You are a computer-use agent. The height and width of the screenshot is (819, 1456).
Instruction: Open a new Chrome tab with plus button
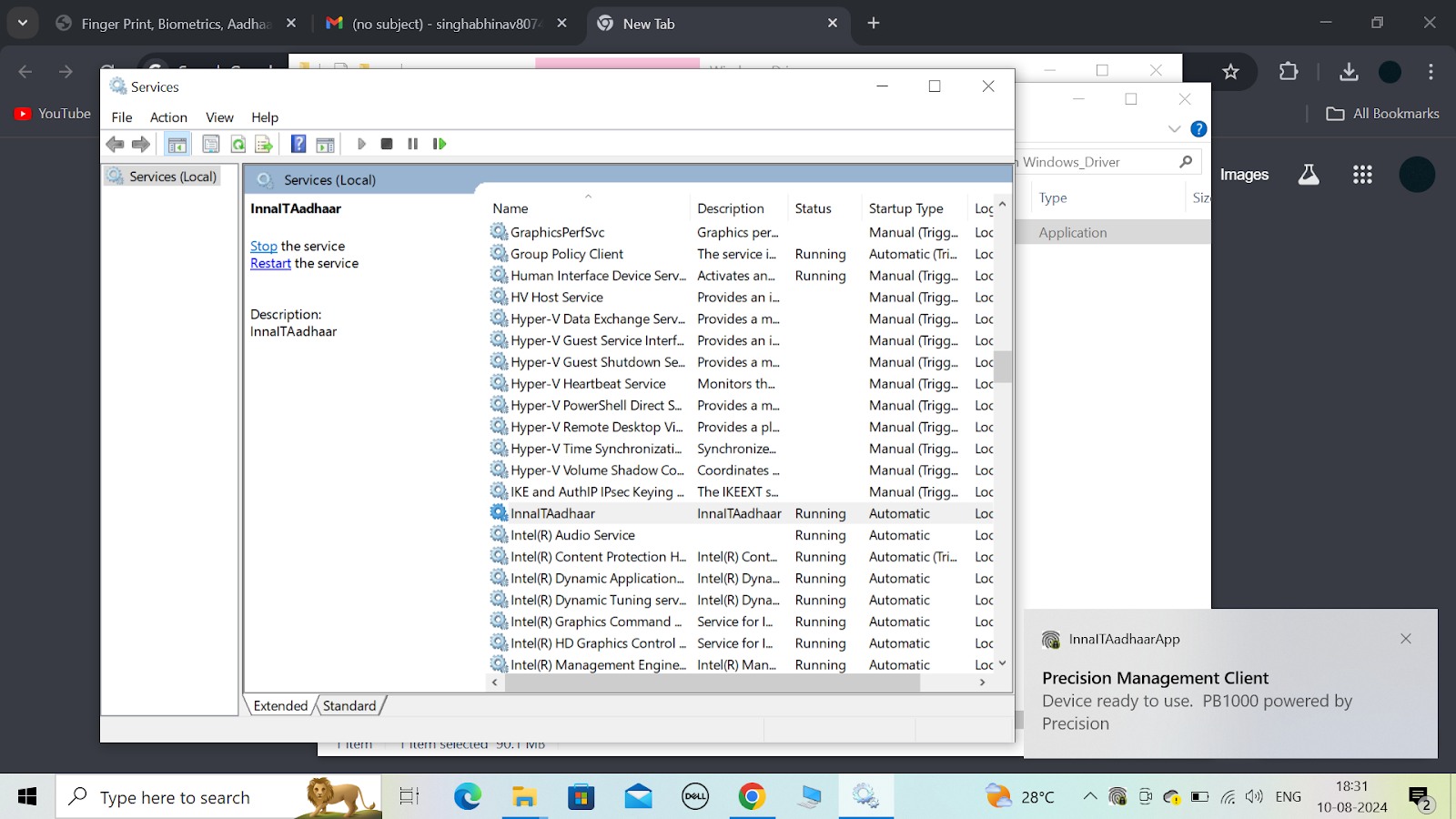pos(874,23)
